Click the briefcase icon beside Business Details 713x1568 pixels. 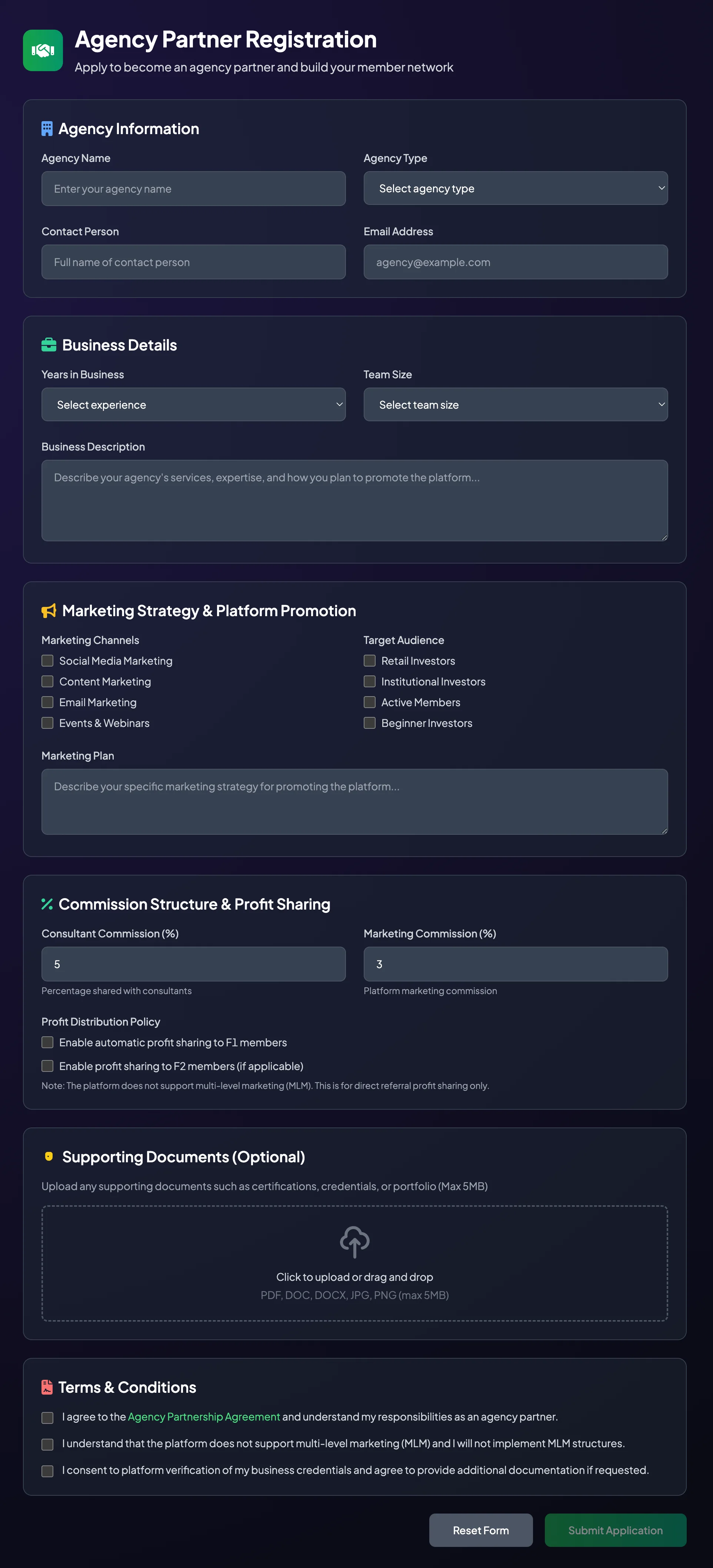coord(49,345)
